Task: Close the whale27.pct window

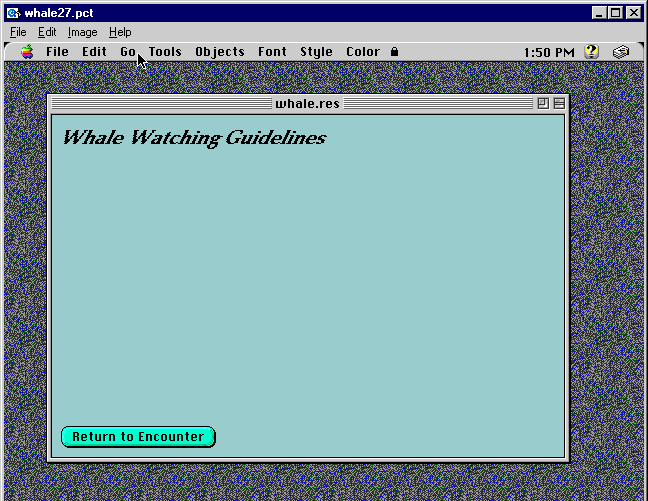Action: click(634, 13)
